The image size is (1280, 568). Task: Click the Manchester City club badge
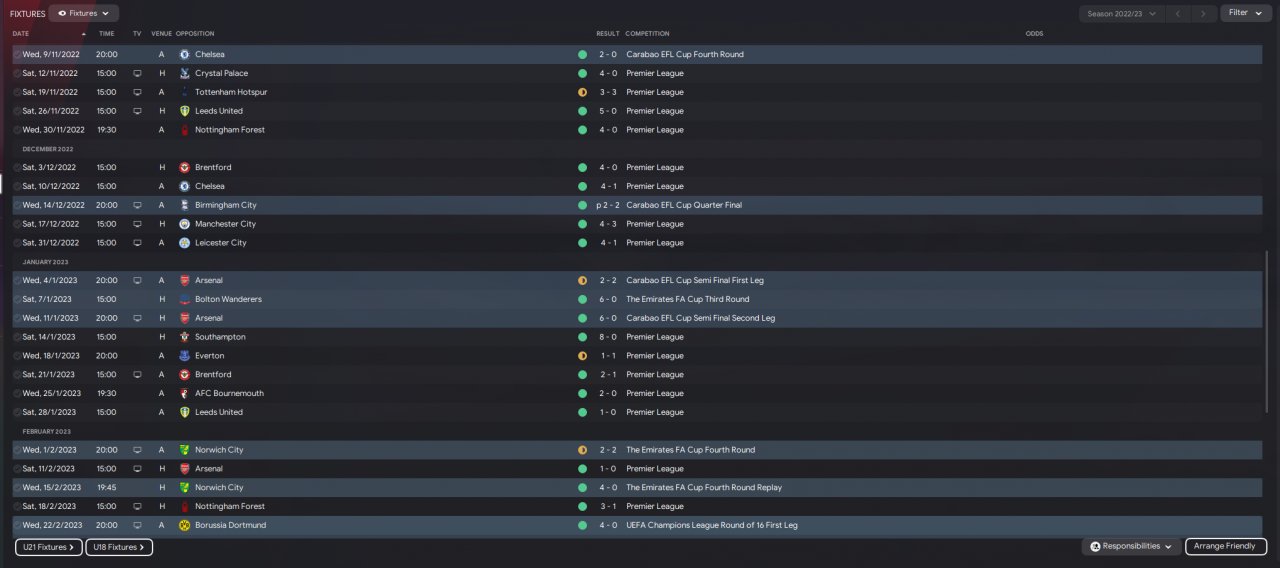pos(184,224)
